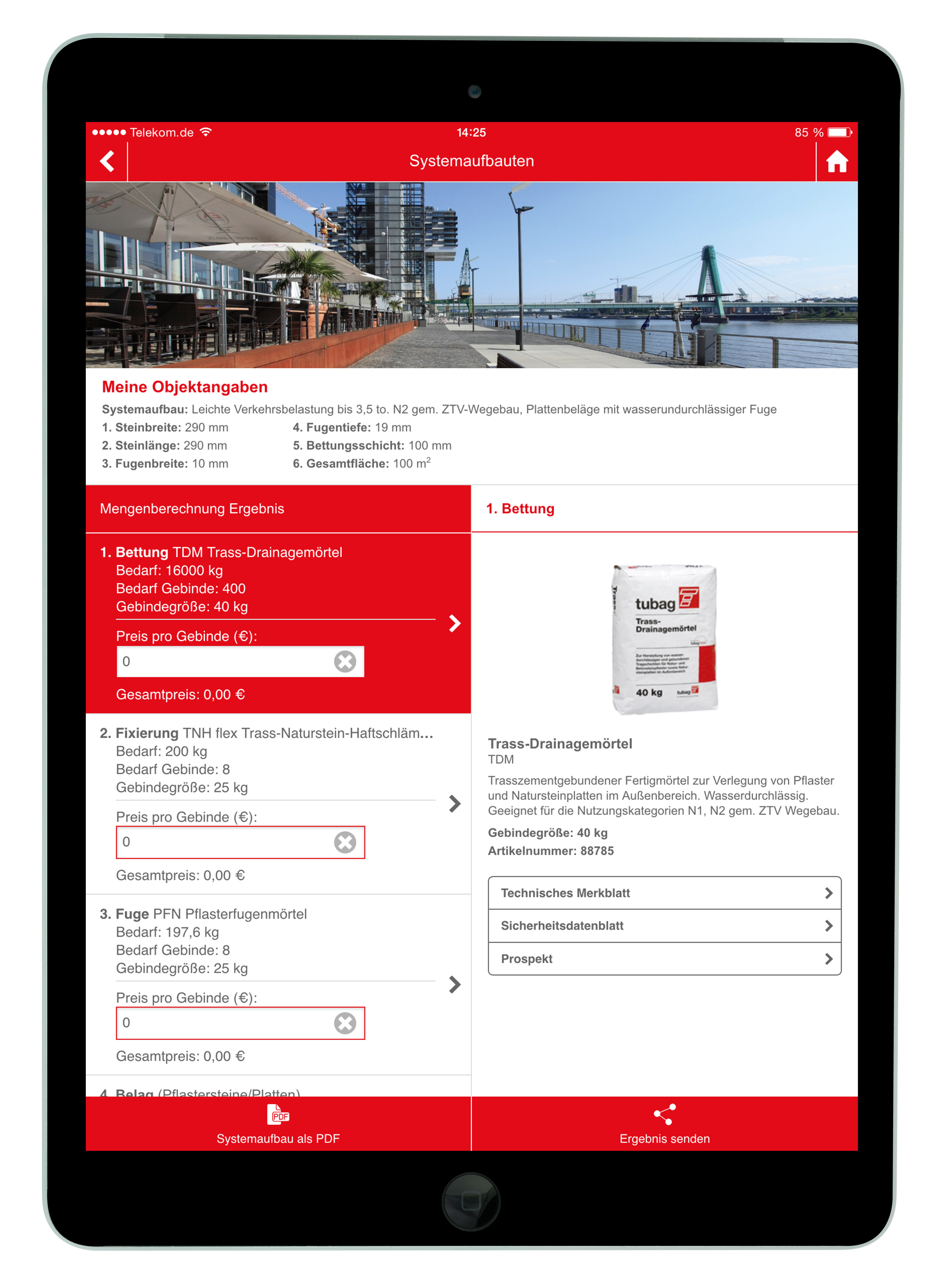
Task: Clear the Fixierung price with X icon
Action: click(345, 842)
